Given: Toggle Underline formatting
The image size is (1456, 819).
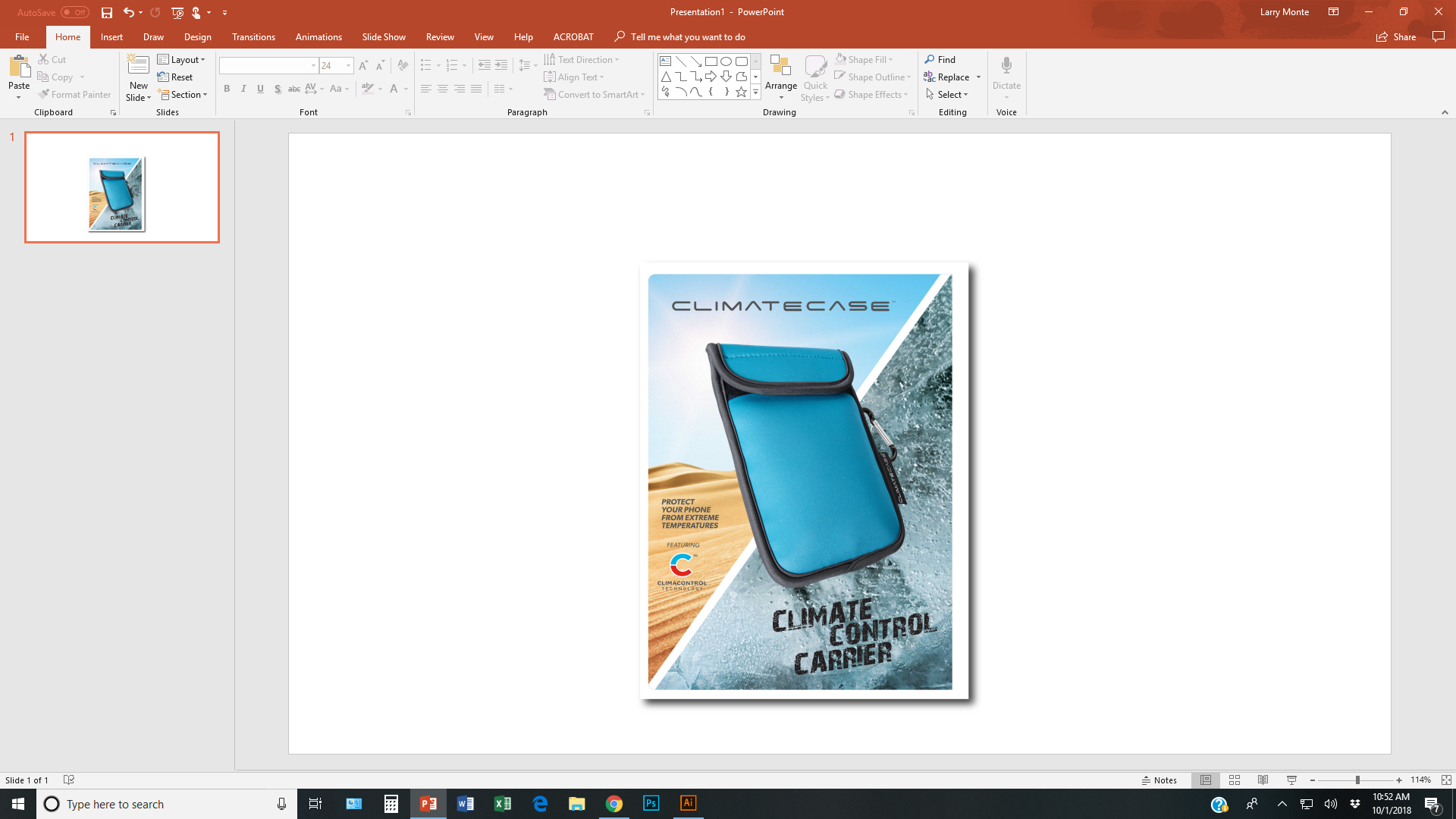Looking at the screenshot, I should (x=260, y=89).
